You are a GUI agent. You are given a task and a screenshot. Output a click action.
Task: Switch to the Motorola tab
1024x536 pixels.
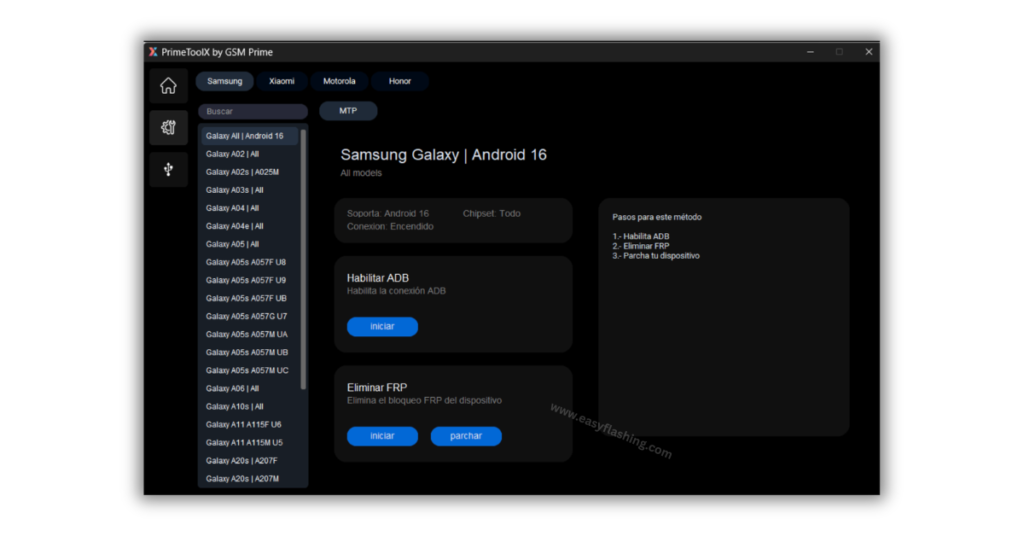[339, 81]
